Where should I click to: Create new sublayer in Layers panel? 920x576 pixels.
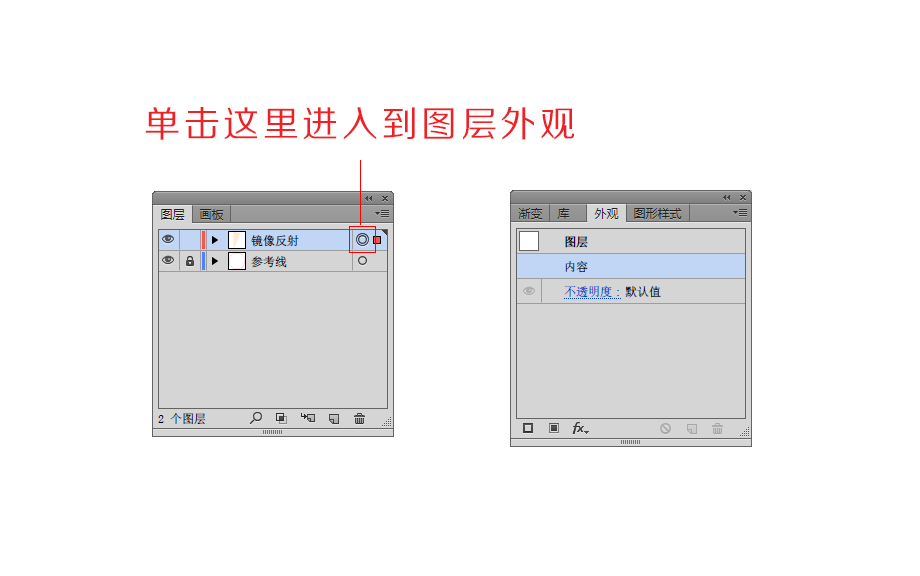307,418
